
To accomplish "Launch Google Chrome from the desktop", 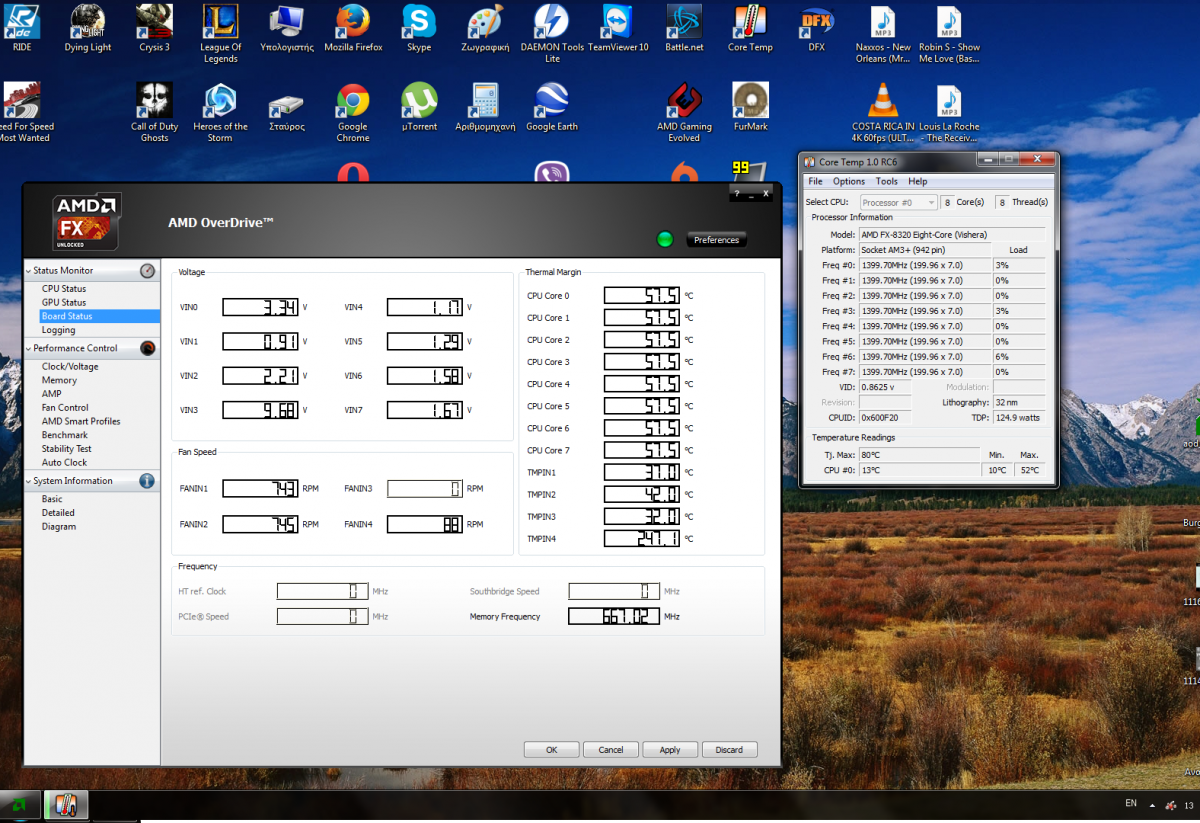I will [353, 113].
